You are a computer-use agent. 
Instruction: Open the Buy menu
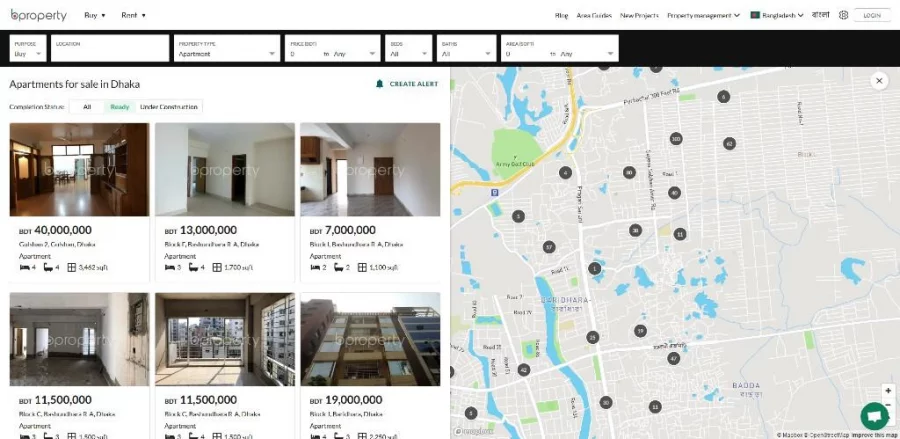coord(95,15)
